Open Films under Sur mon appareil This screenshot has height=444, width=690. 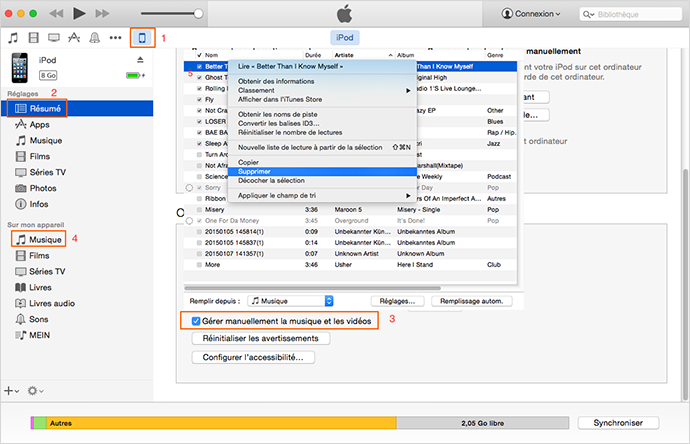coord(33,256)
